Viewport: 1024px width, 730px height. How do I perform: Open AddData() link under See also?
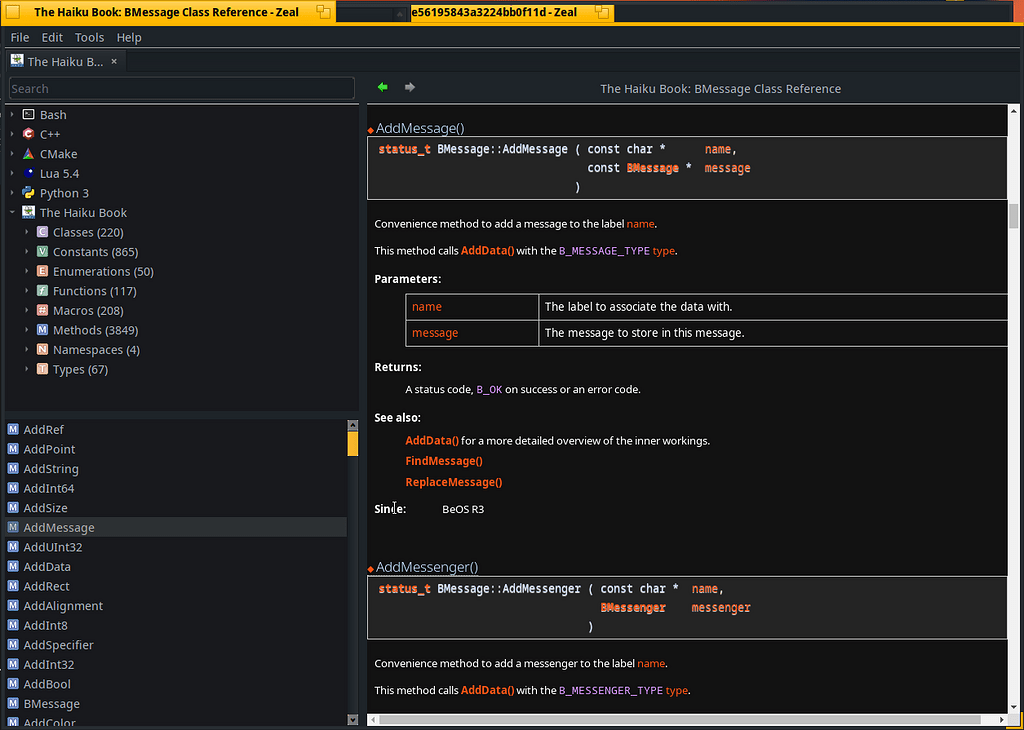432,441
